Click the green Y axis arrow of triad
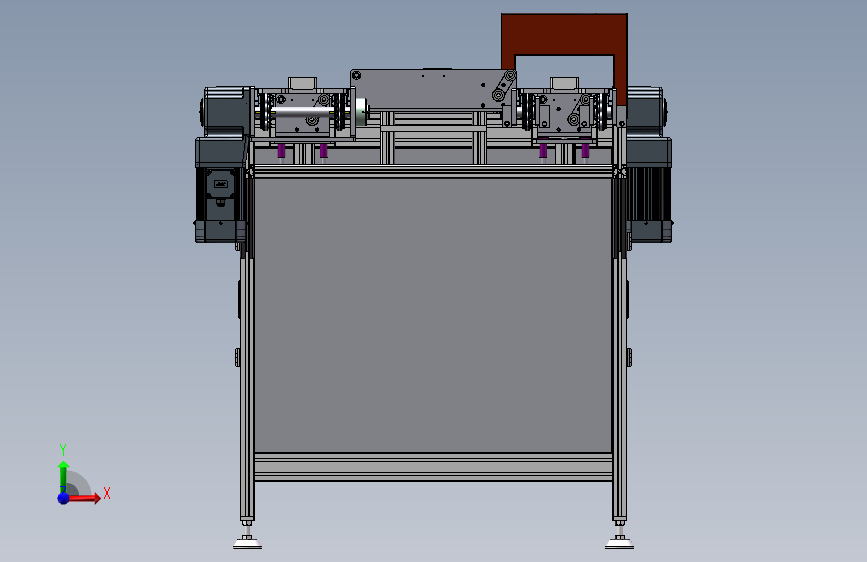The width and height of the screenshot is (867, 562). [x=63, y=476]
